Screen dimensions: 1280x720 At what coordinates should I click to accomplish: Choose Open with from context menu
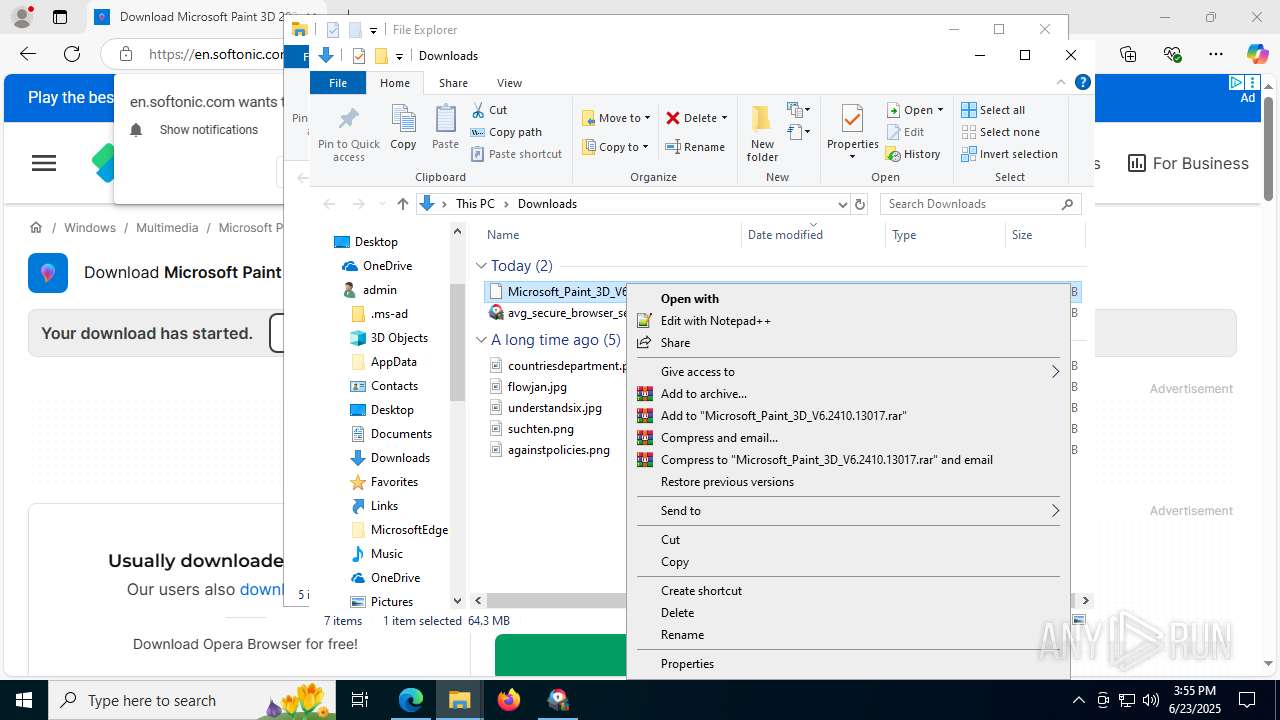(848, 299)
